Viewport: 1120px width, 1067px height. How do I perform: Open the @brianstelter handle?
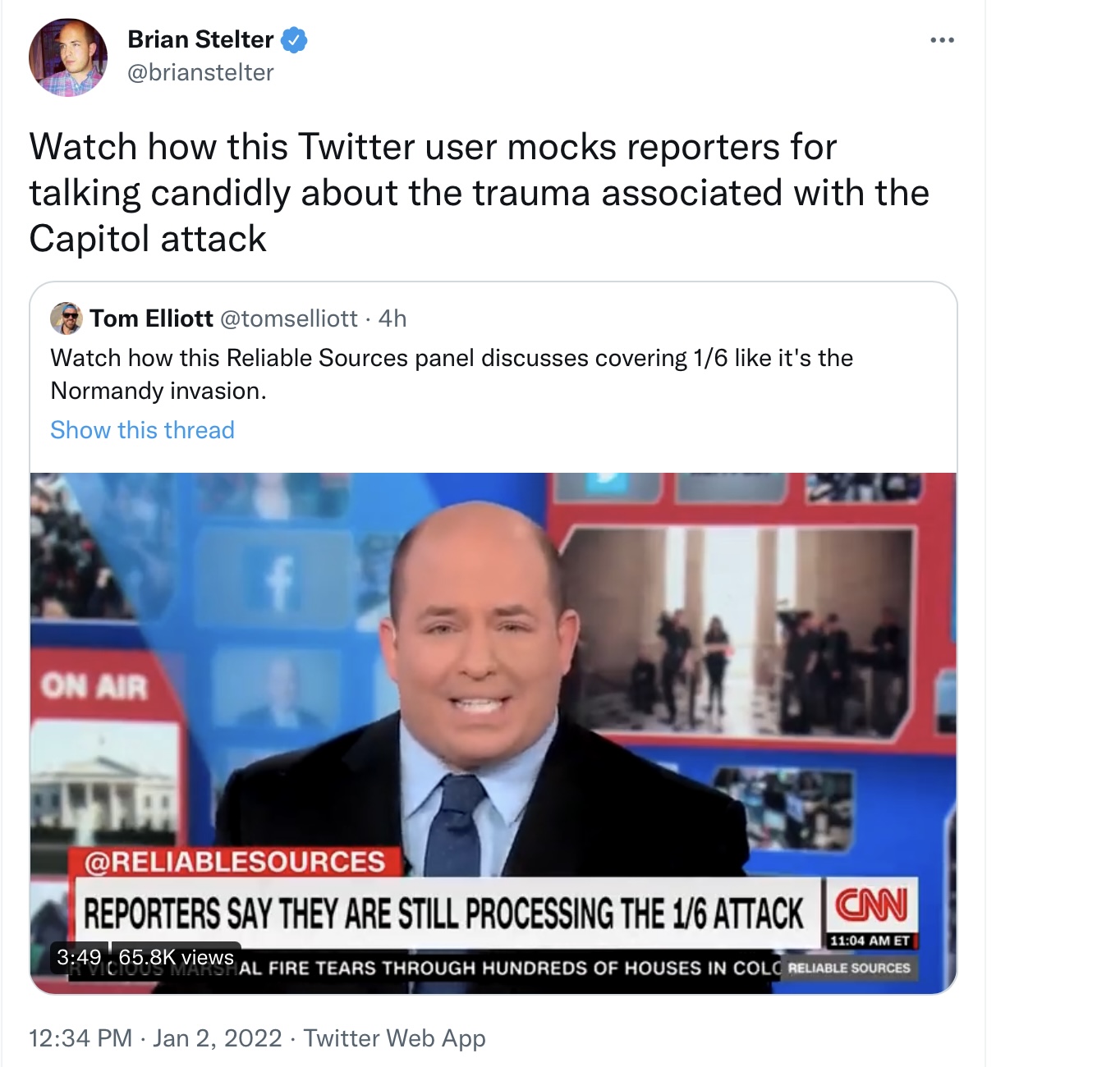pos(200,72)
